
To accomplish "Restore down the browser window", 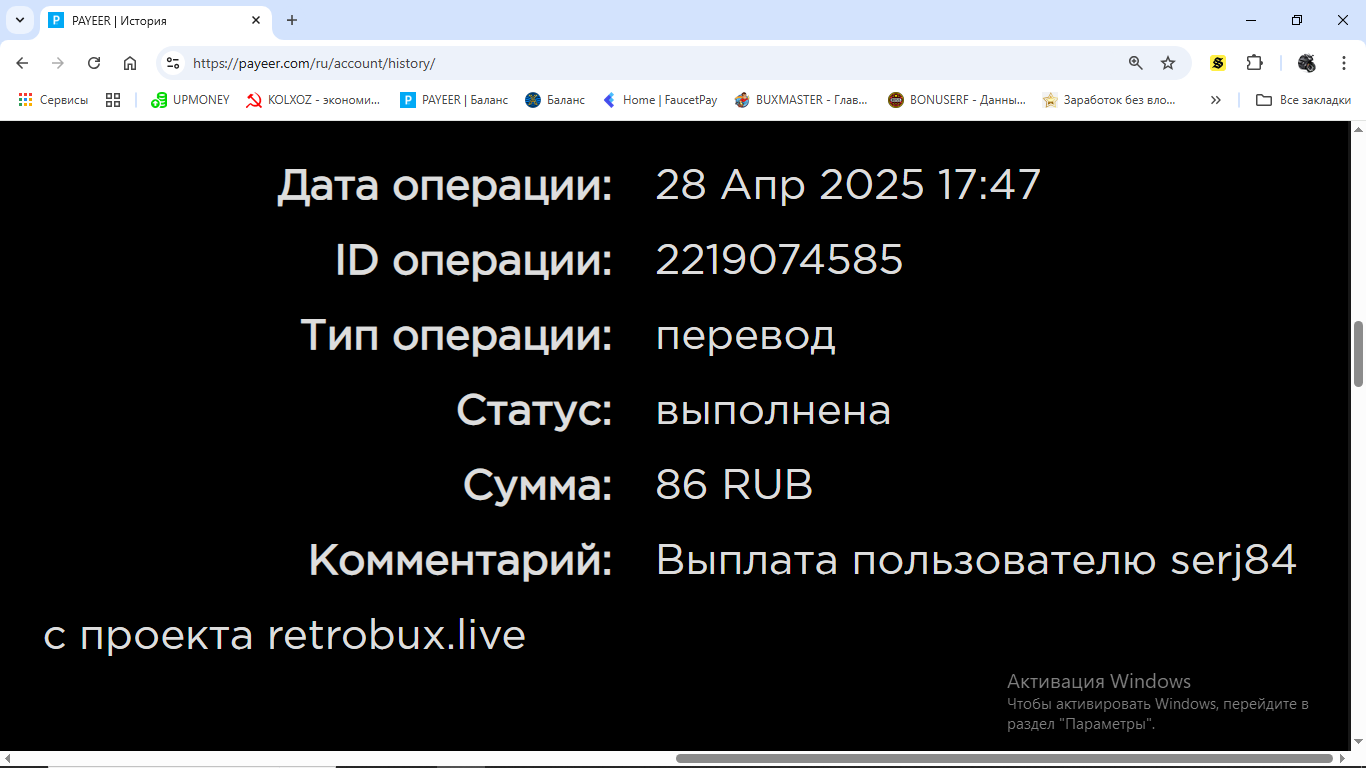I will pos(1297,20).
